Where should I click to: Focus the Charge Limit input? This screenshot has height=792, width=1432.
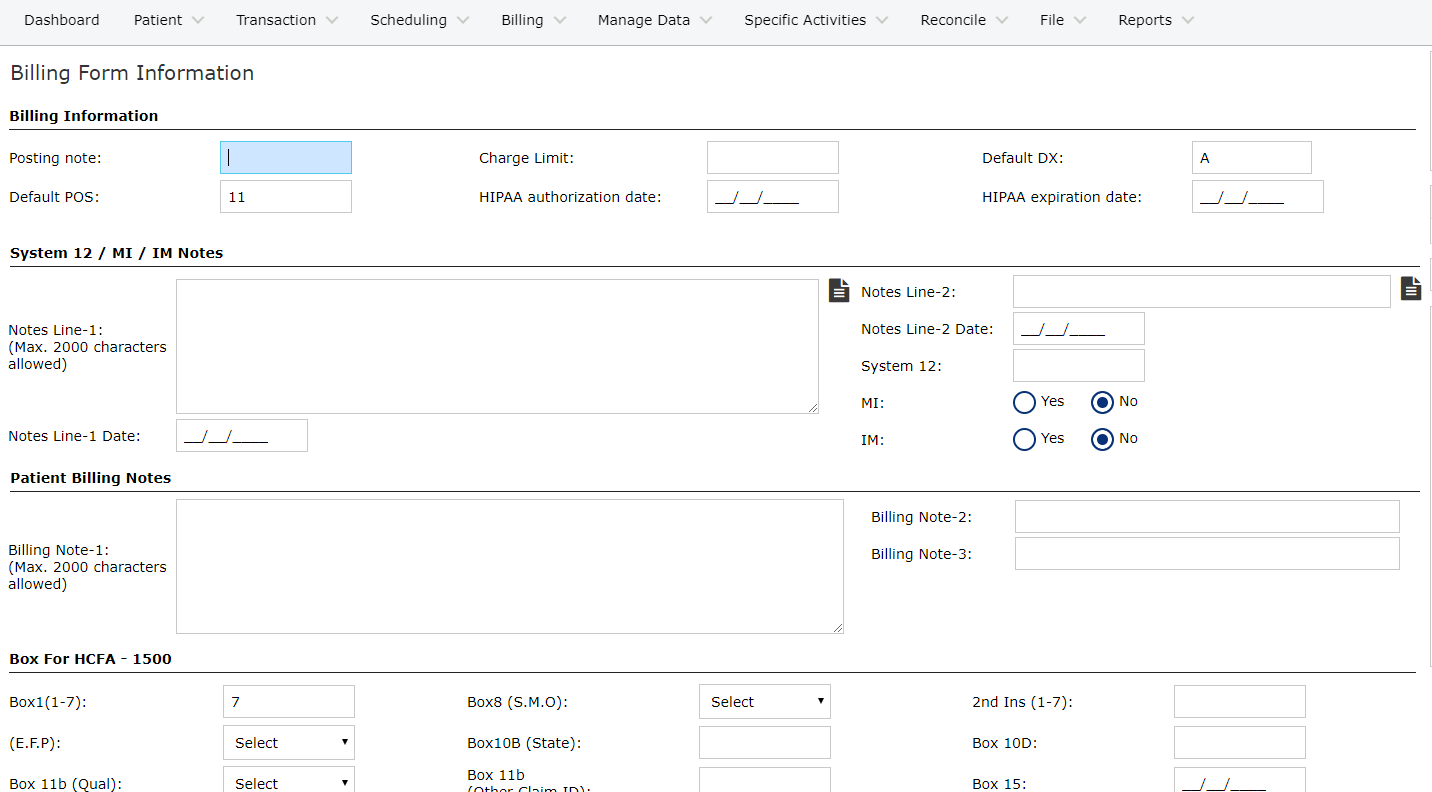tap(772, 158)
